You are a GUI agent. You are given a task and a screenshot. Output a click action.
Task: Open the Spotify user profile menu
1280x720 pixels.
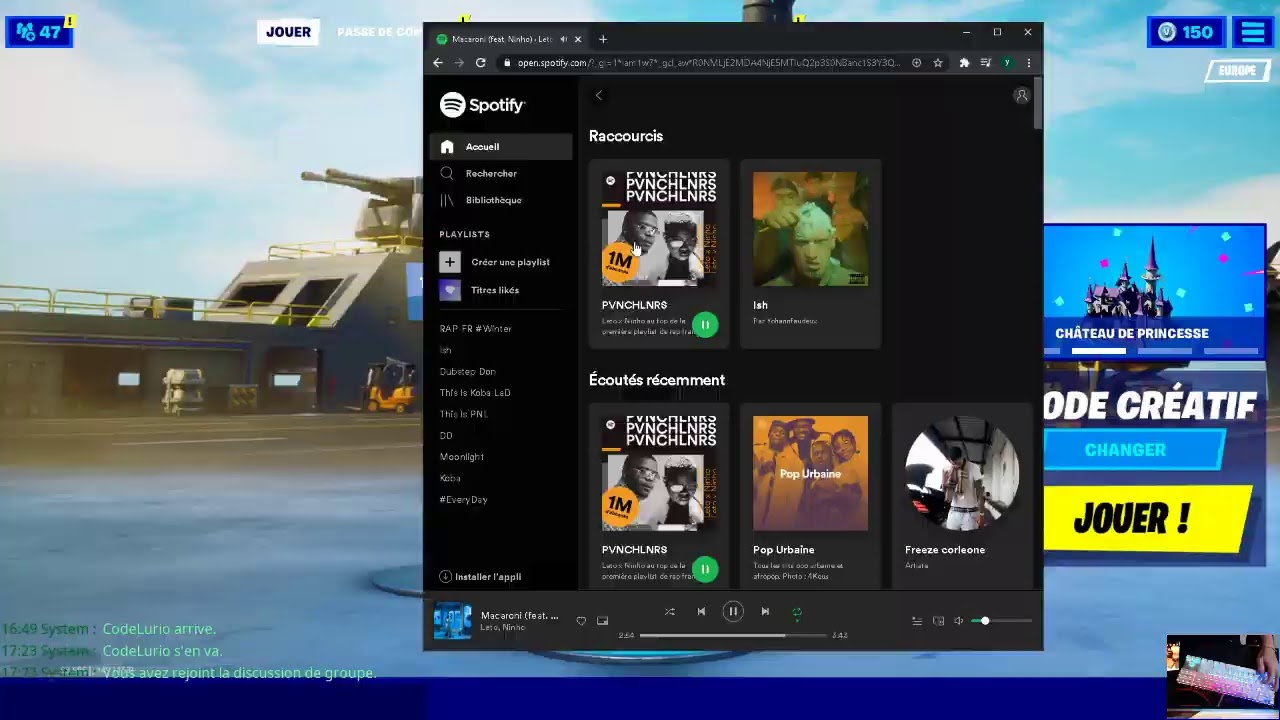(1021, 96)
